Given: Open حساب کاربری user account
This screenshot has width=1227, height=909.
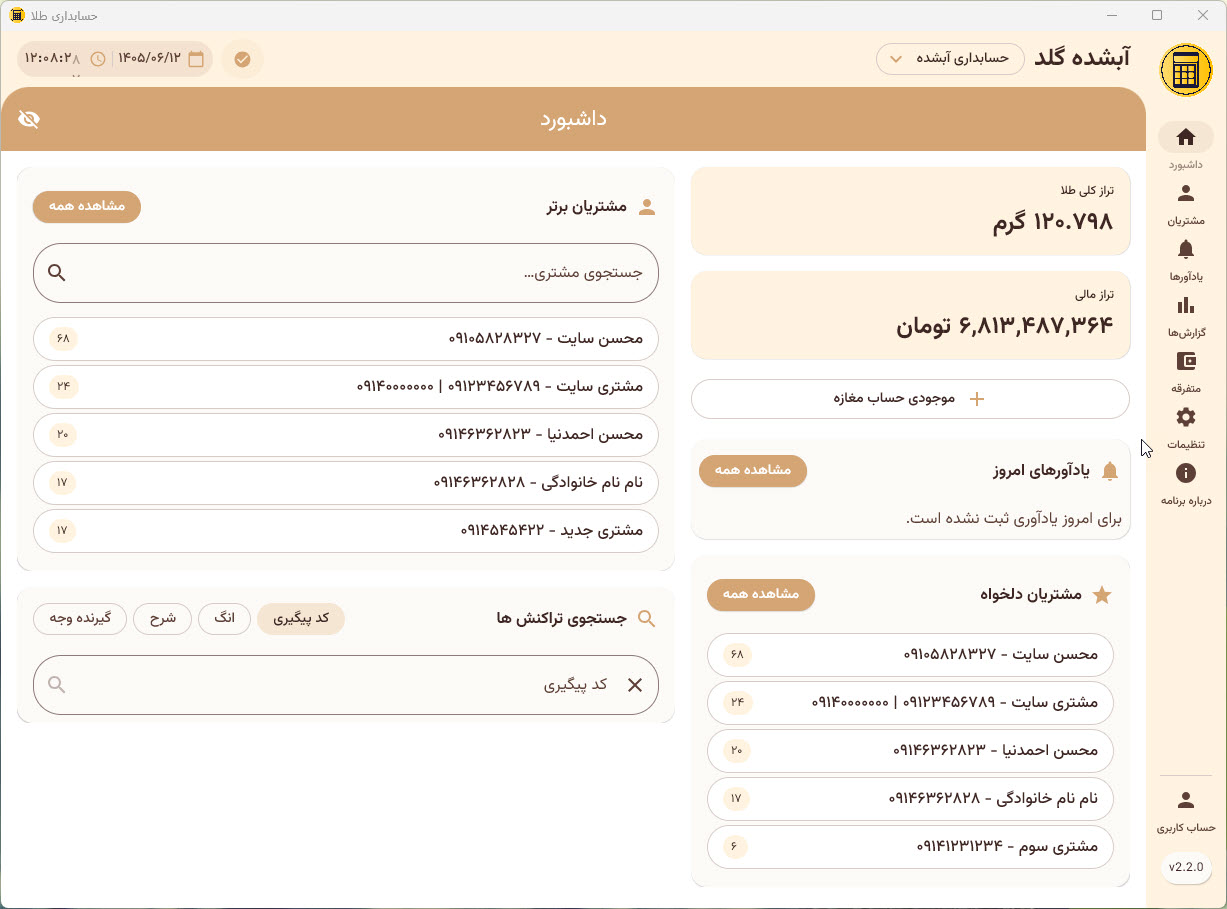Looking at the screenshot, I should tap(1186, 810).
